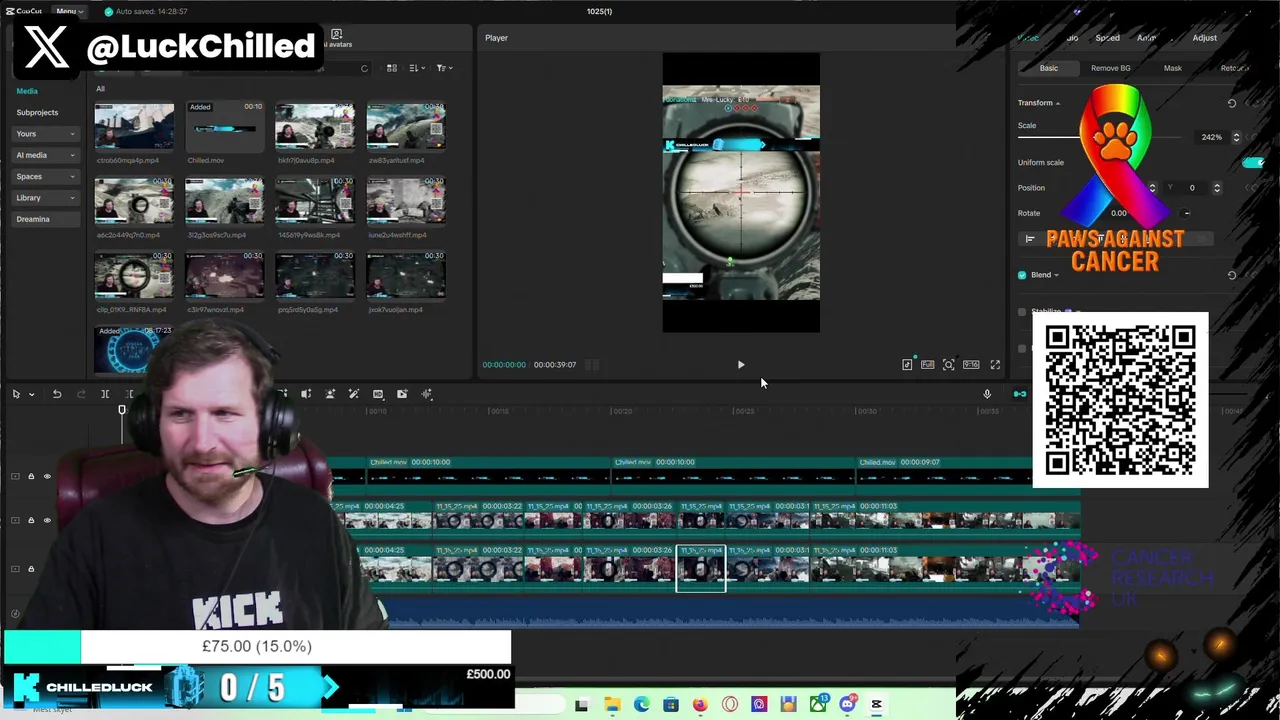The width and height of the screenshot is (1280, 720).
Task: Switch to the Speed tab
Action: click(x=1107, y=38)
